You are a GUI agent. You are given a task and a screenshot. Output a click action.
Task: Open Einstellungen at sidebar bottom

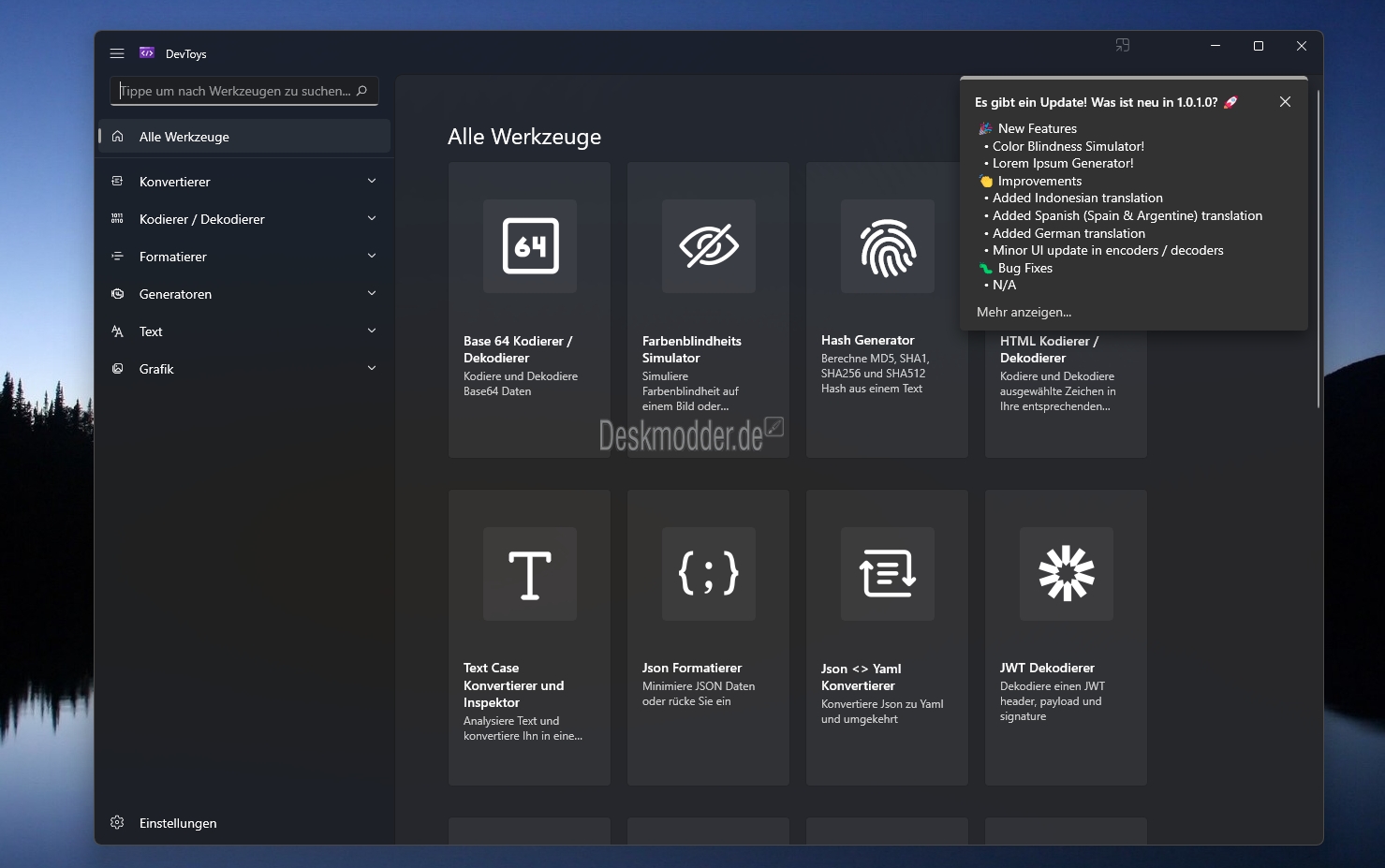click(x=244, y=823)
